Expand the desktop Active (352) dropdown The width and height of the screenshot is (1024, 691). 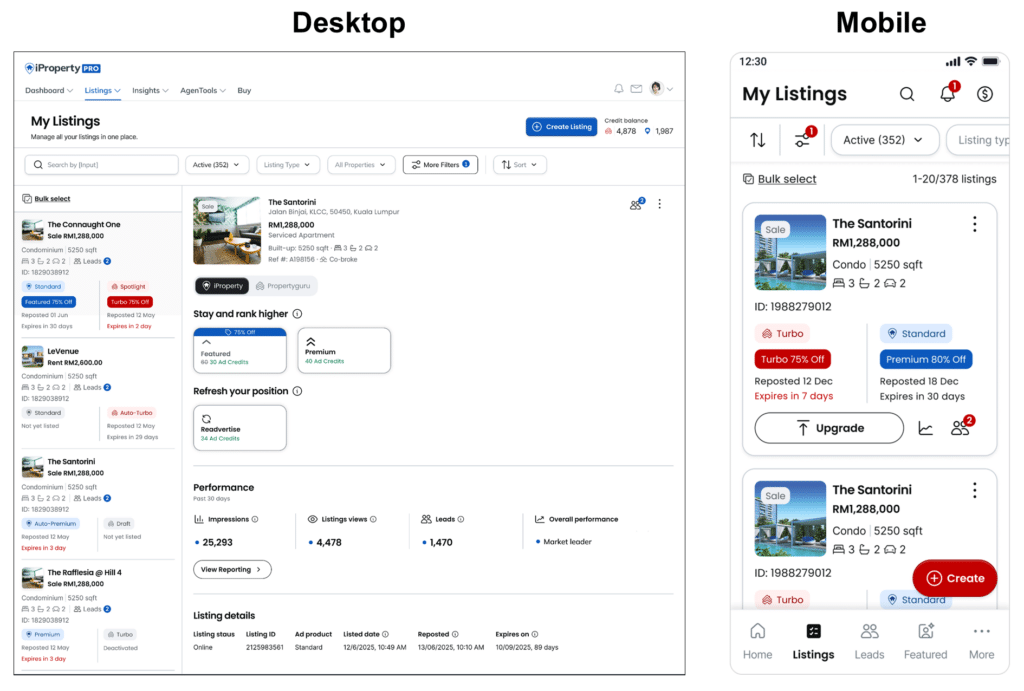216,165
